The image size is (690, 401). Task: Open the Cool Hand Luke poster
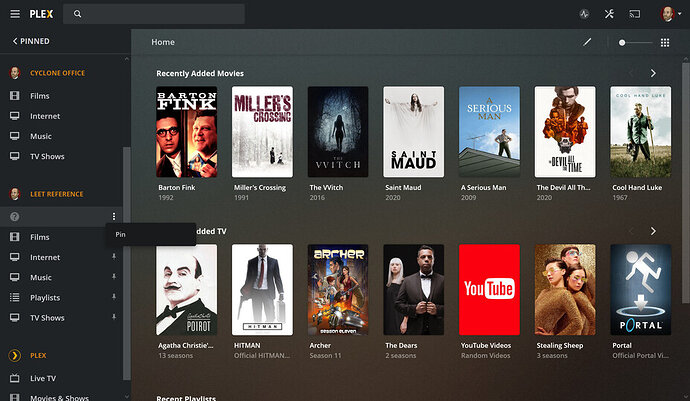(x=641, y=132)
